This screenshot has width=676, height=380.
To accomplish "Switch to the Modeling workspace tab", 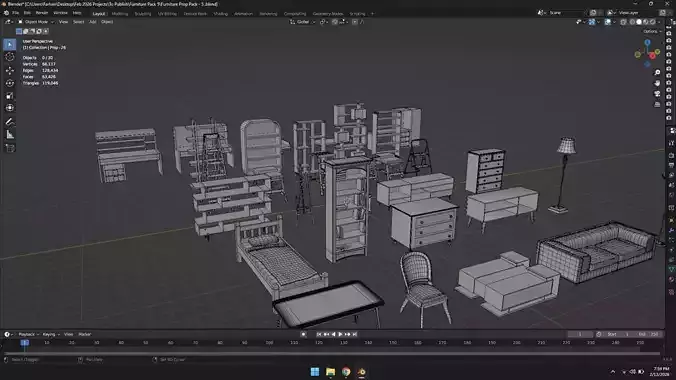I will pos(120,14).
